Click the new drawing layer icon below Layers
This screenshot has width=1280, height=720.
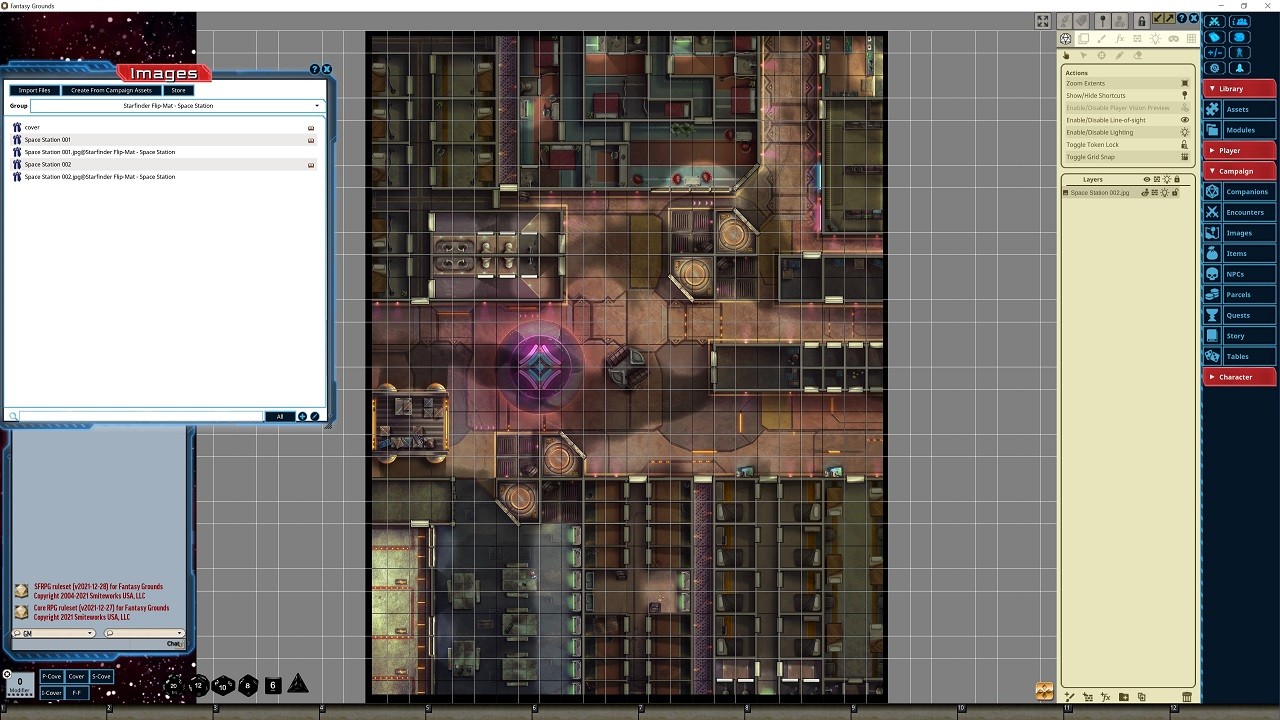click(x=1068, y=697)
